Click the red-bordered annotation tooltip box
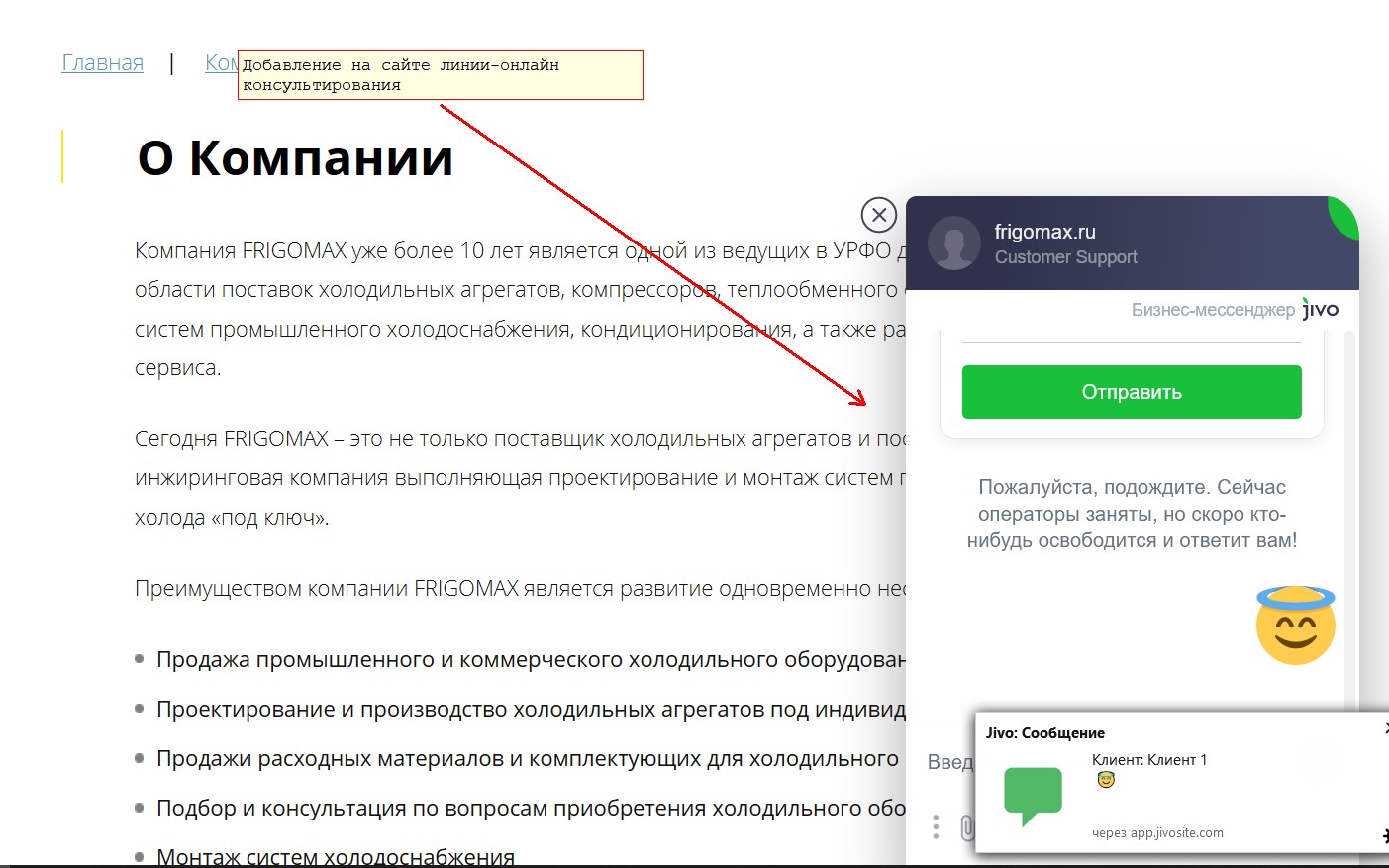This screenshot has width=1389, height=868. coord(441,74)
